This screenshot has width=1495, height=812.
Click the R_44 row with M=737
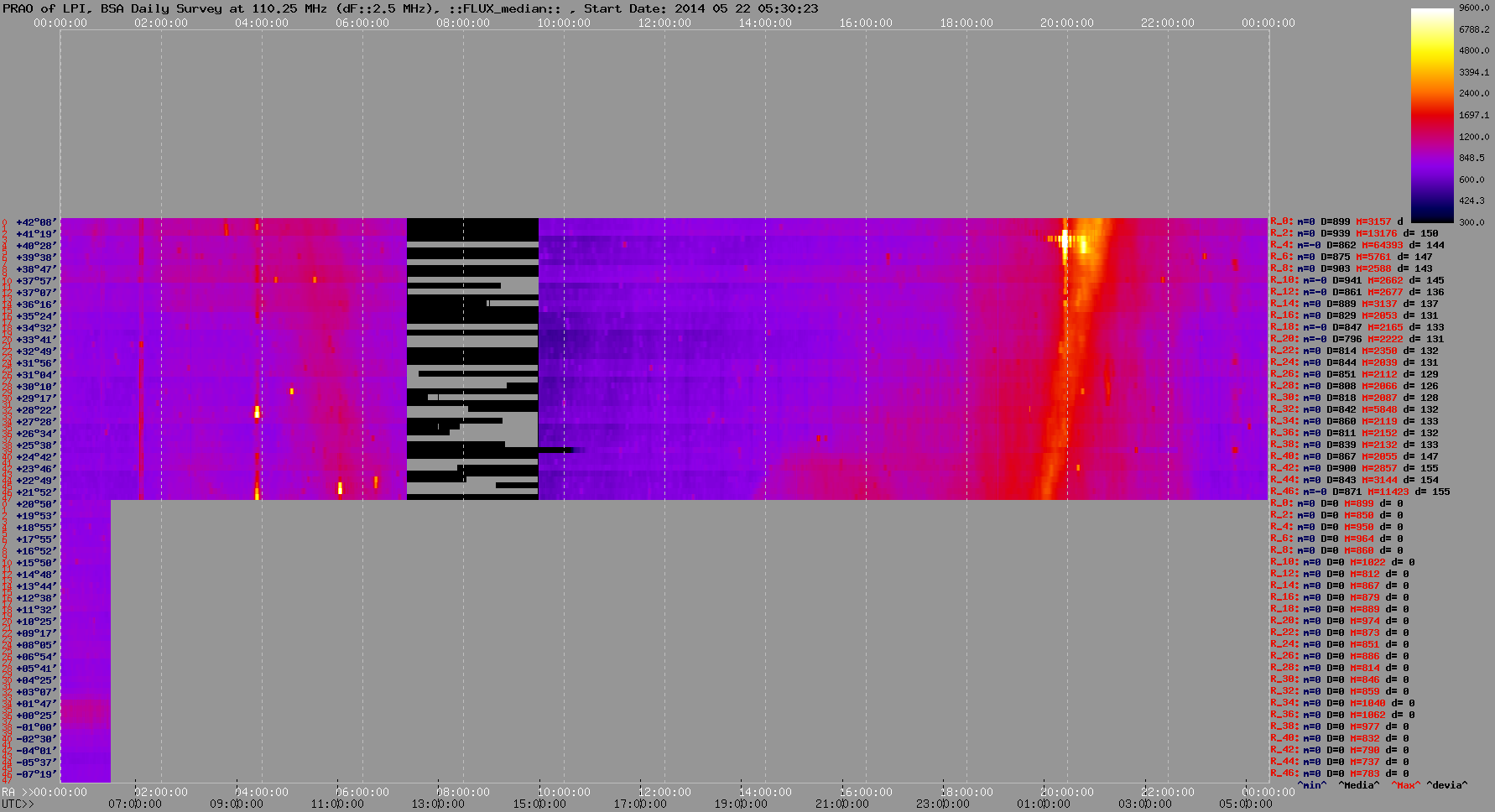pos(1340,763)
